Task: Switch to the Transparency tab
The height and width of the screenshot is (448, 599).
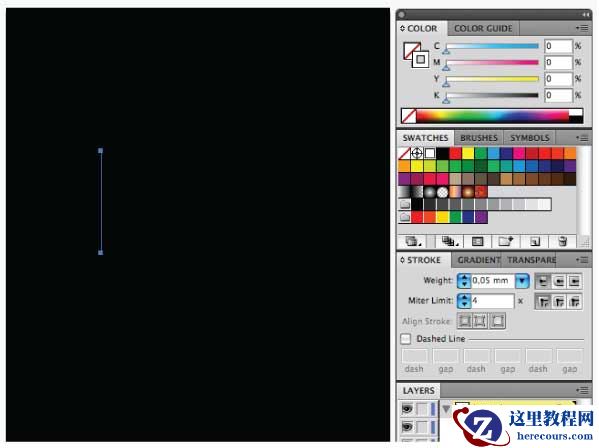Action: (531, 260)
